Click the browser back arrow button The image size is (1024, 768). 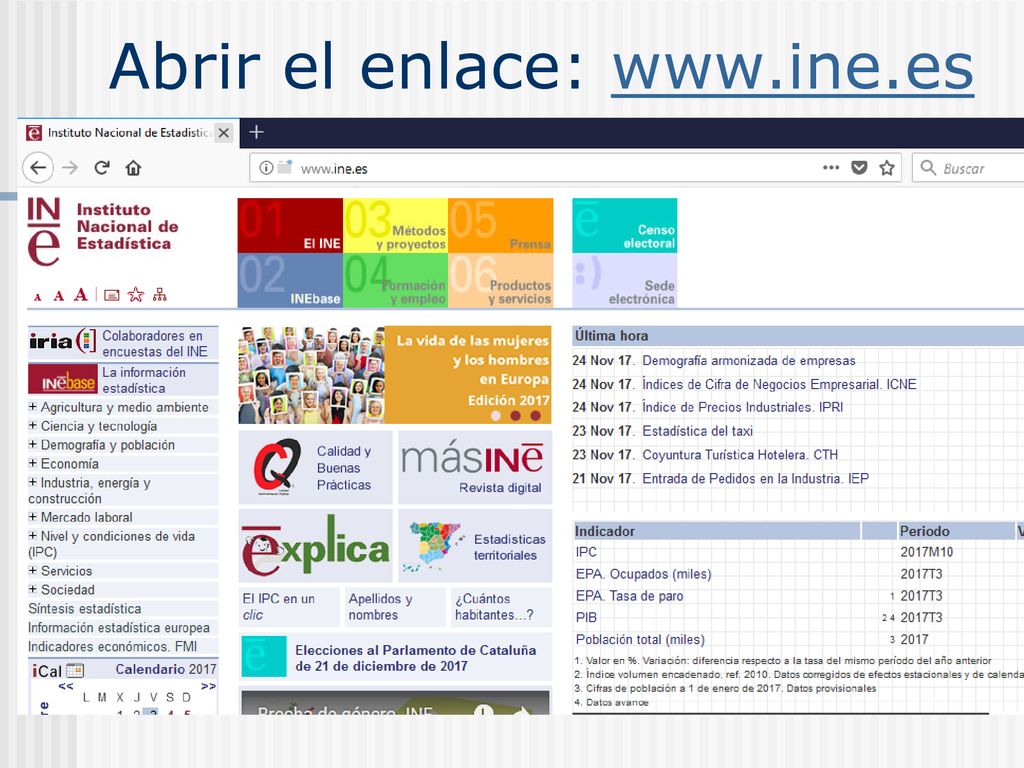pyautogui.click(x=38, y=168)
